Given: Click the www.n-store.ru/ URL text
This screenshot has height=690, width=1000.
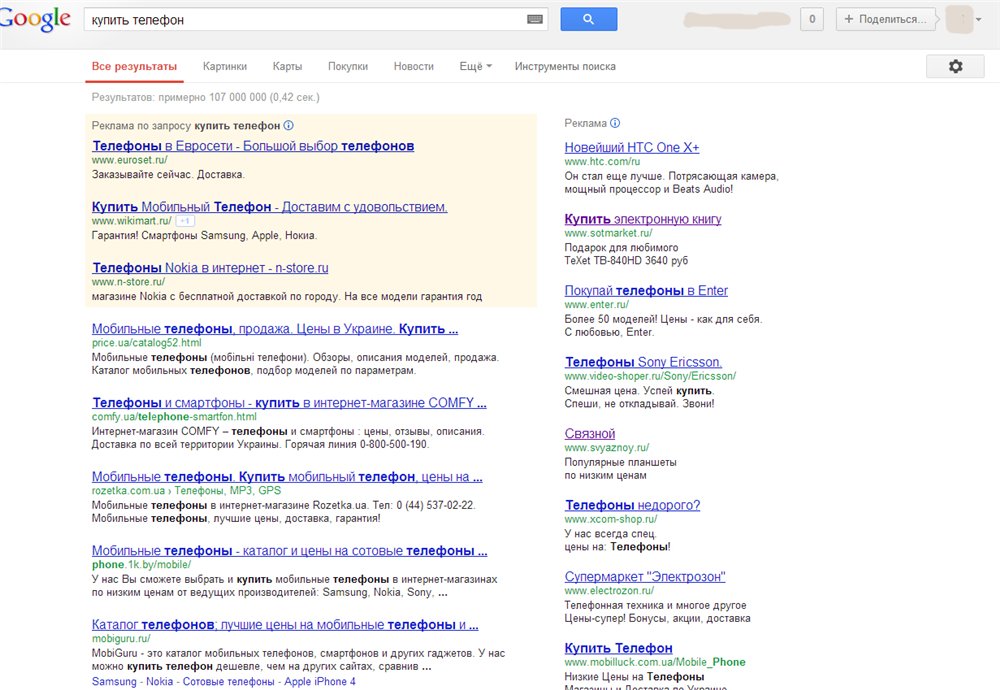Looking at the screenshot, I should [x=128, y=282].
